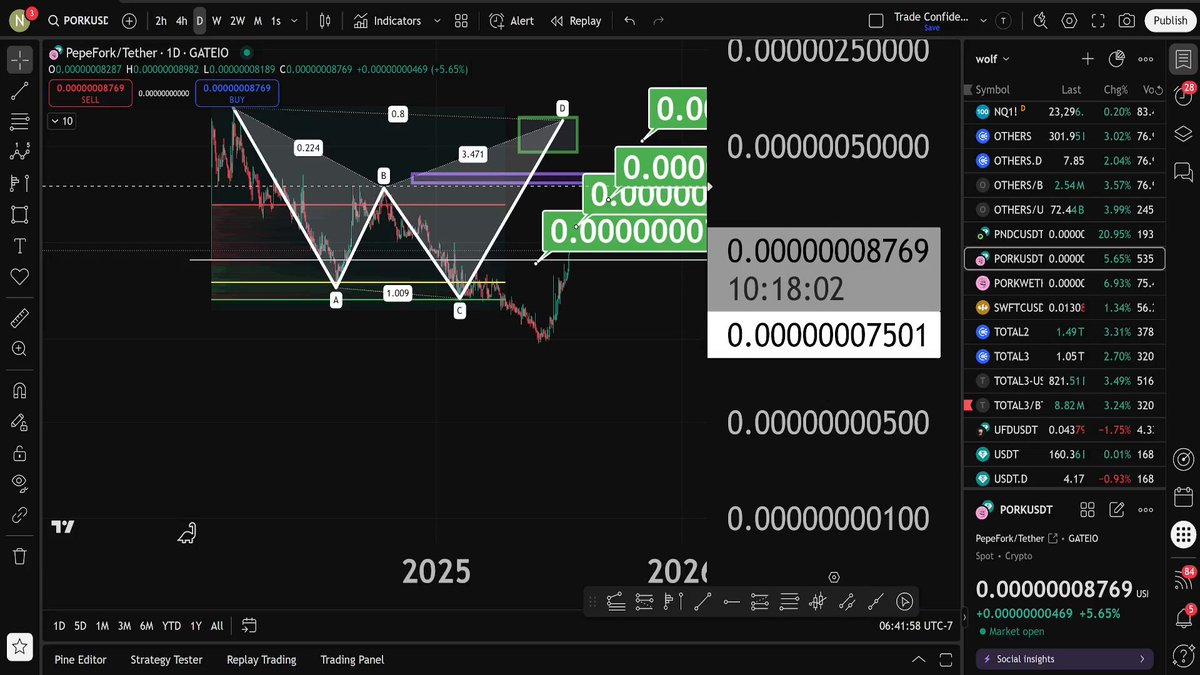Open the candle chart type selector

coord(325,20)
